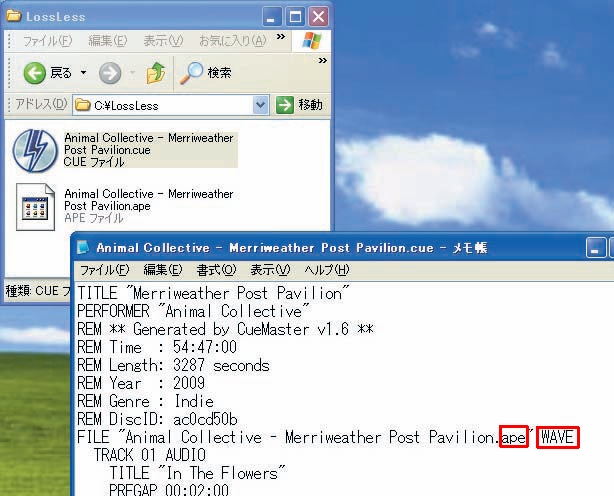The width and height of the screenshot is (614, 496).
Task: Select the CUE file lightning bolt icon
Action: click(x=34, y=151)
